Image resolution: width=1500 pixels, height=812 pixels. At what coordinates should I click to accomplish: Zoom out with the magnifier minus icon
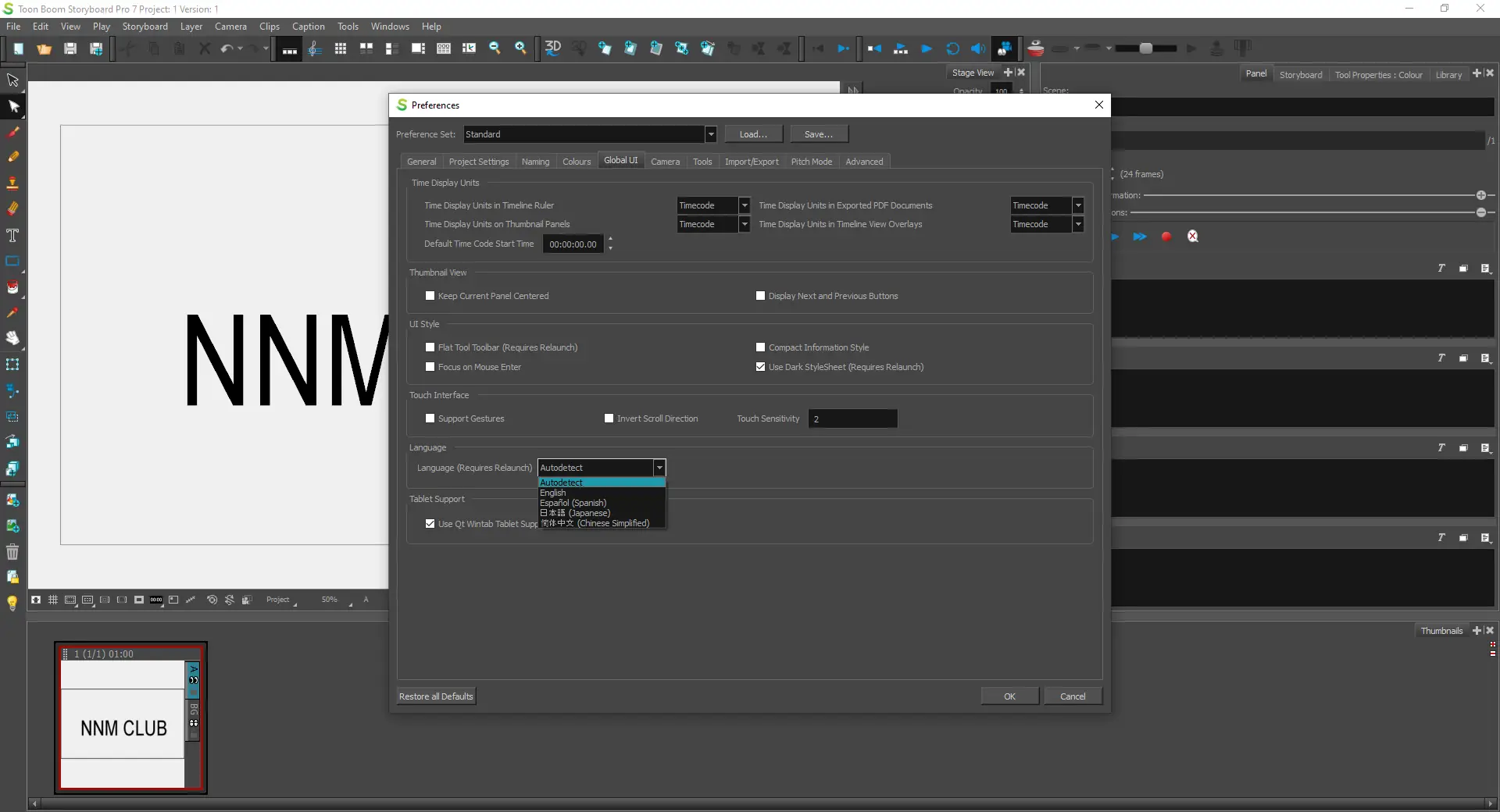click(495, 48)
